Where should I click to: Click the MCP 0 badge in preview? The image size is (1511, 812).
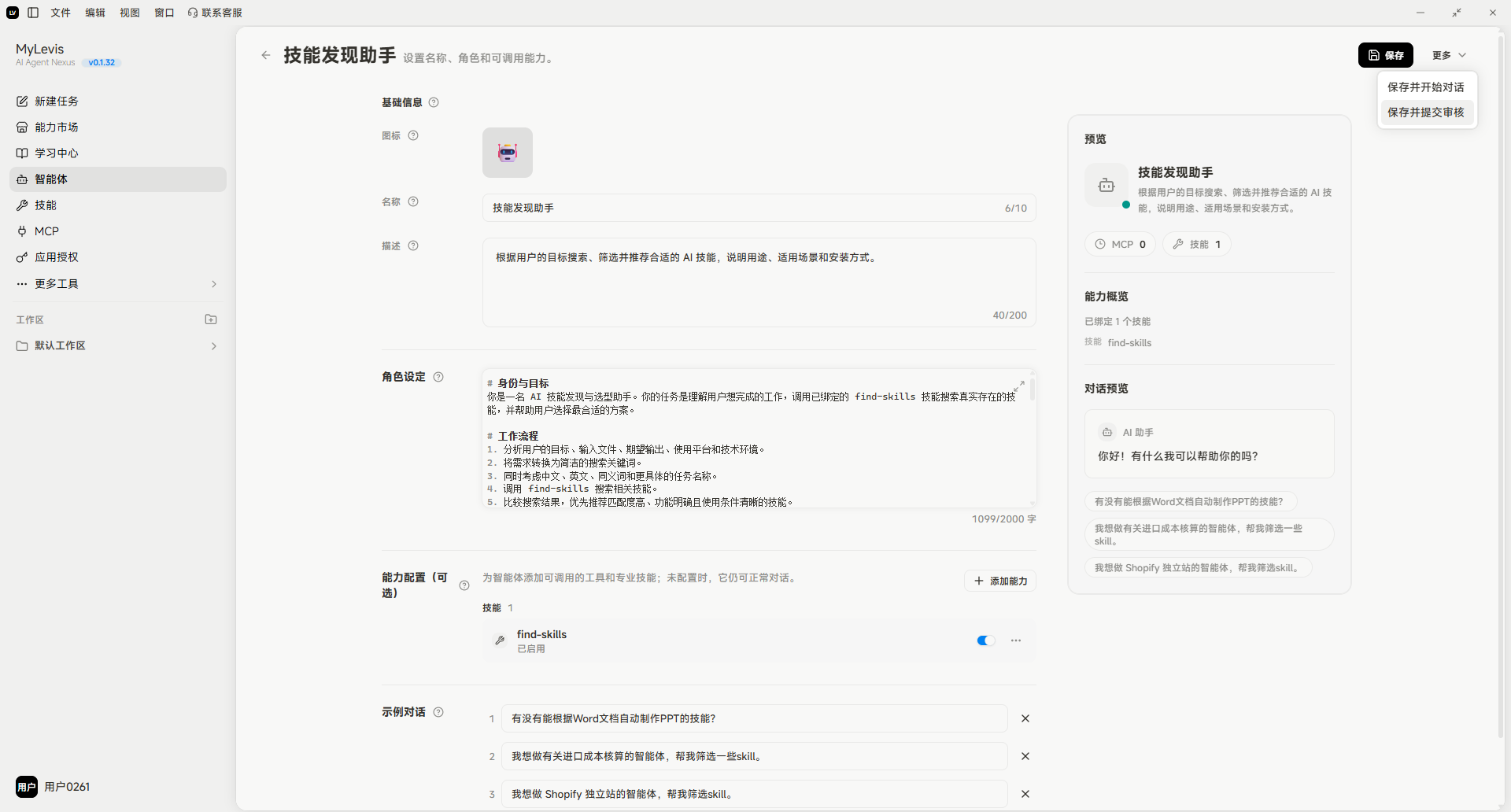[x=1121, y=244]
